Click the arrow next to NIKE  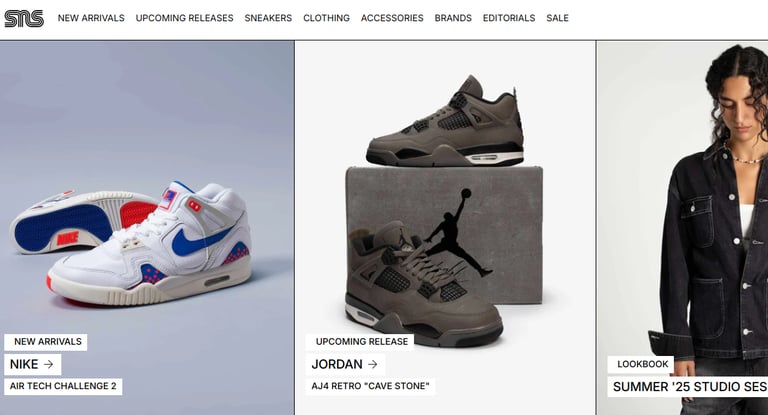click(x=48, y=364)
